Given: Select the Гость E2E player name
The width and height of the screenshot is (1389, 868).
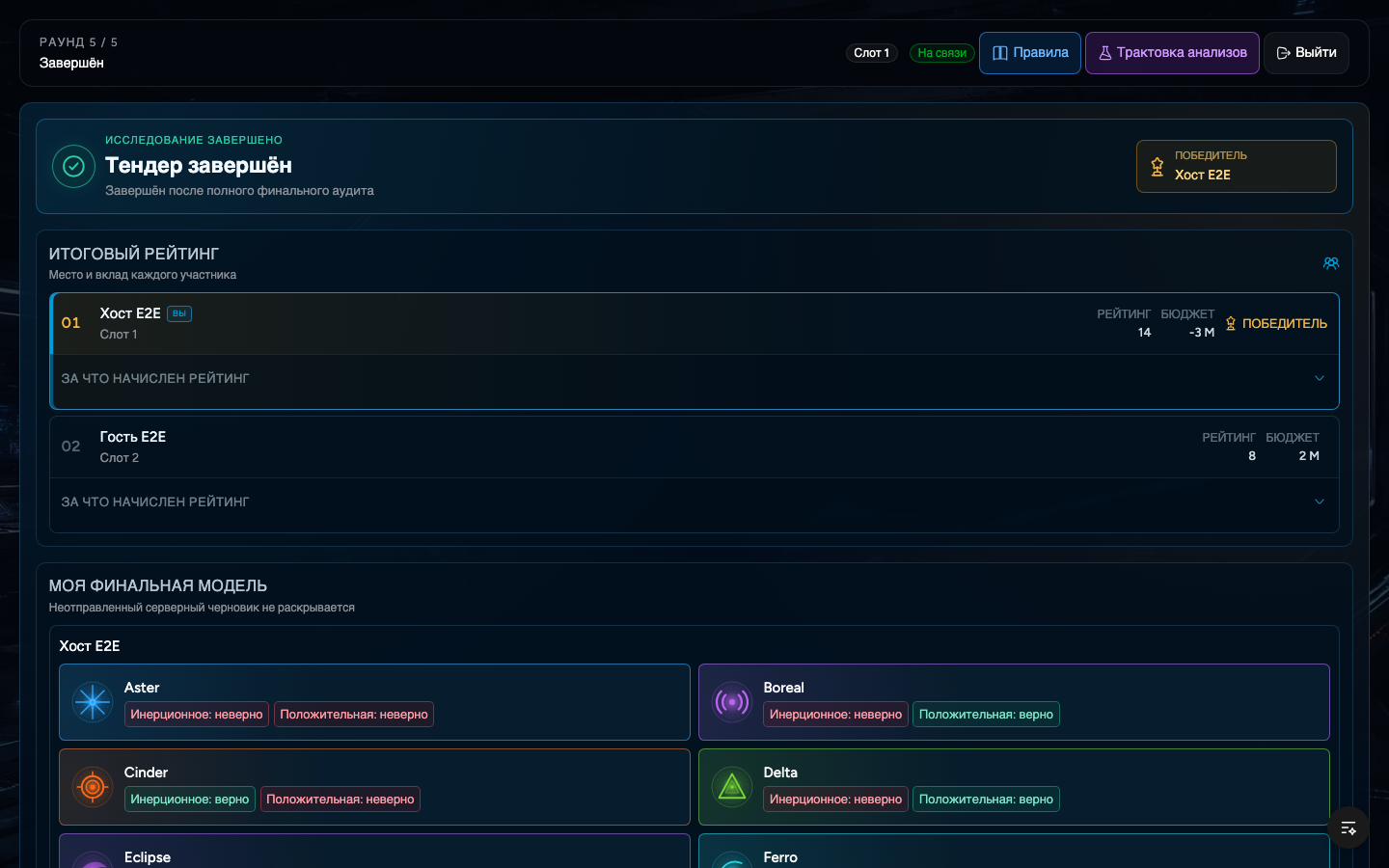Looking at the screenshot, I should [x=133, y=437].
